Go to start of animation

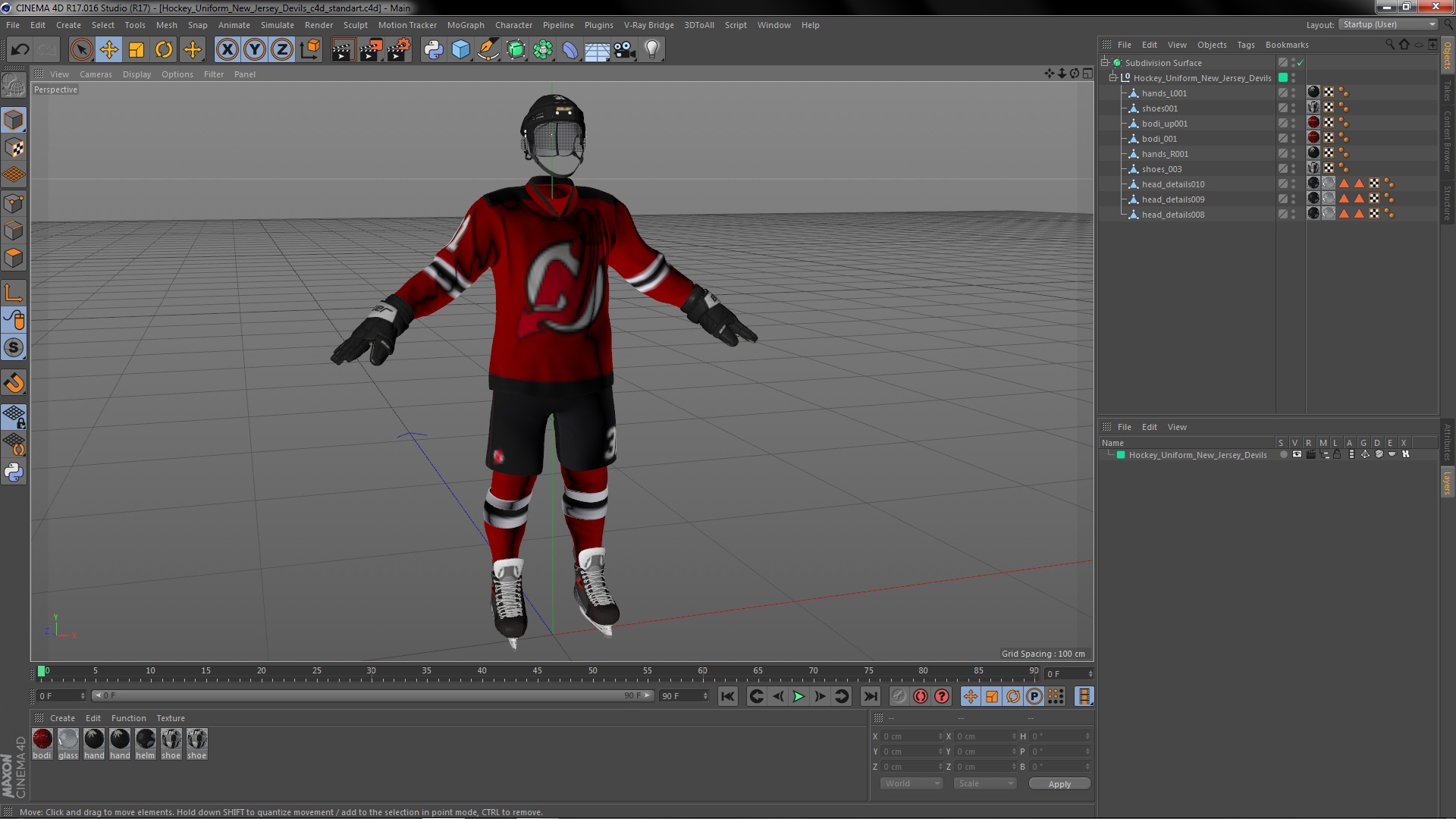click(x=727, y=696)
